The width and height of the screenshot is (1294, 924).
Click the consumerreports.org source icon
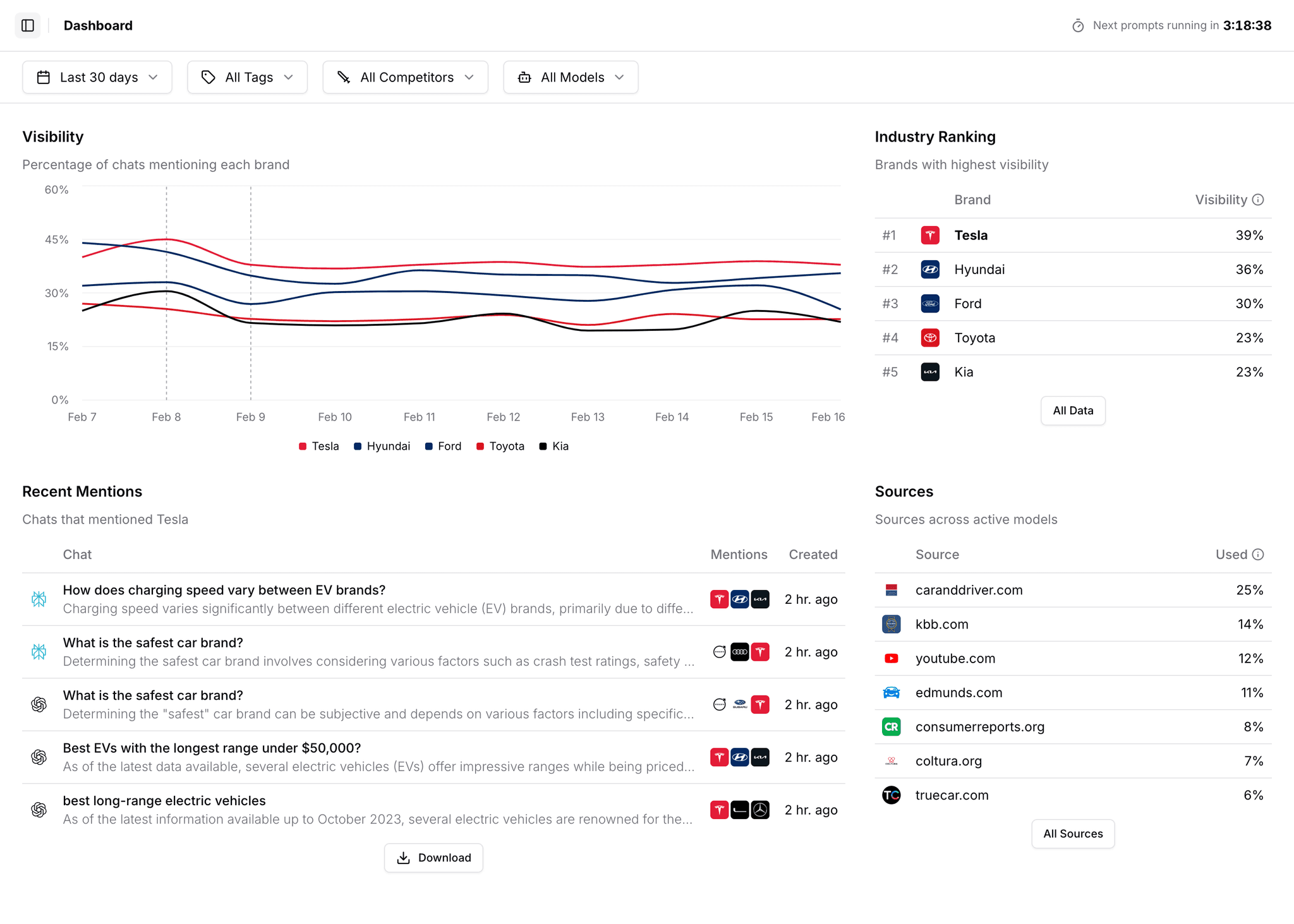[891, 726]
